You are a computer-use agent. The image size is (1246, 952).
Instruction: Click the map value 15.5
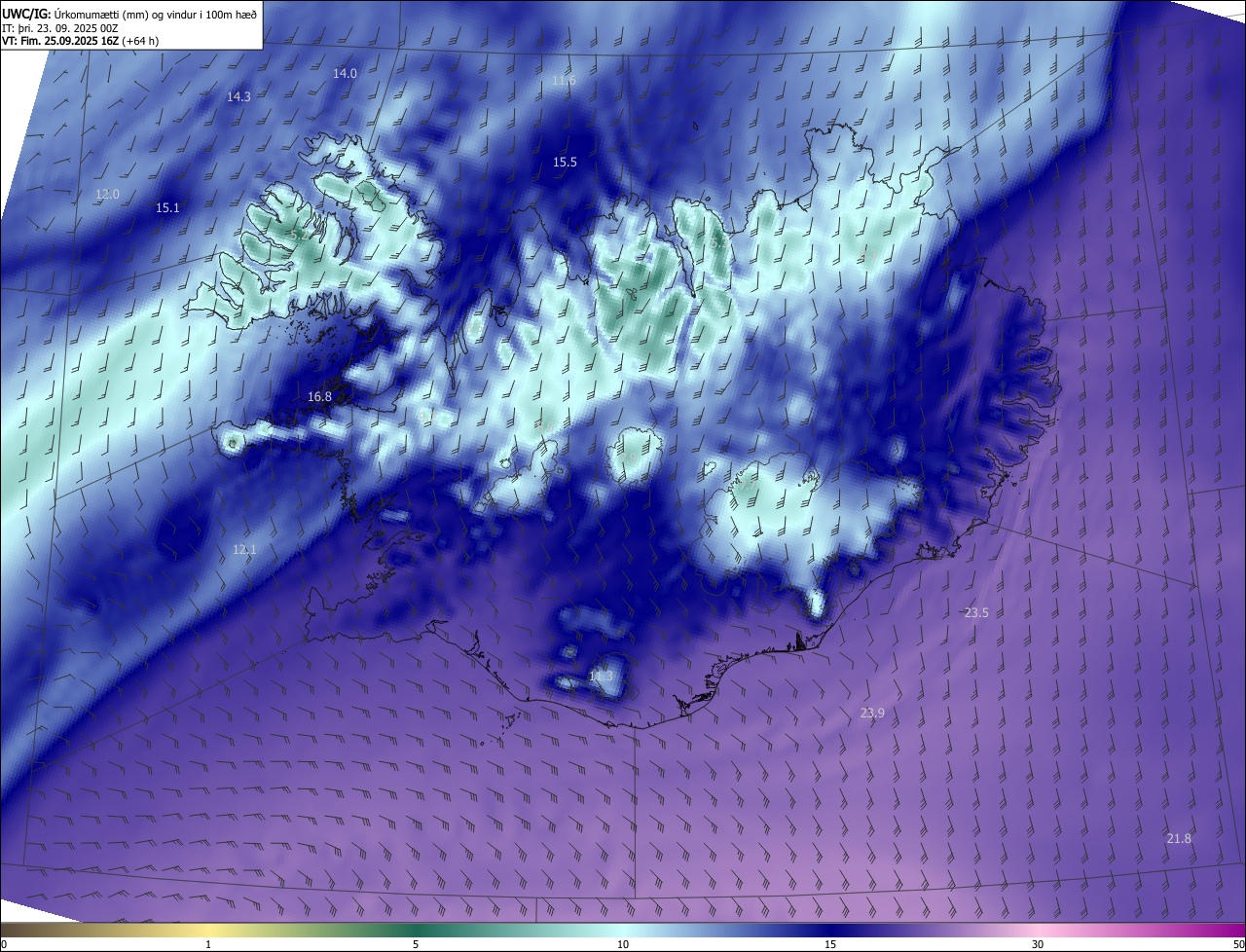click(565, 163)
